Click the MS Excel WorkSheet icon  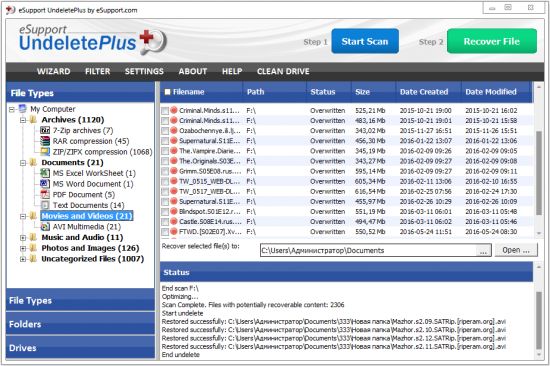45,173
